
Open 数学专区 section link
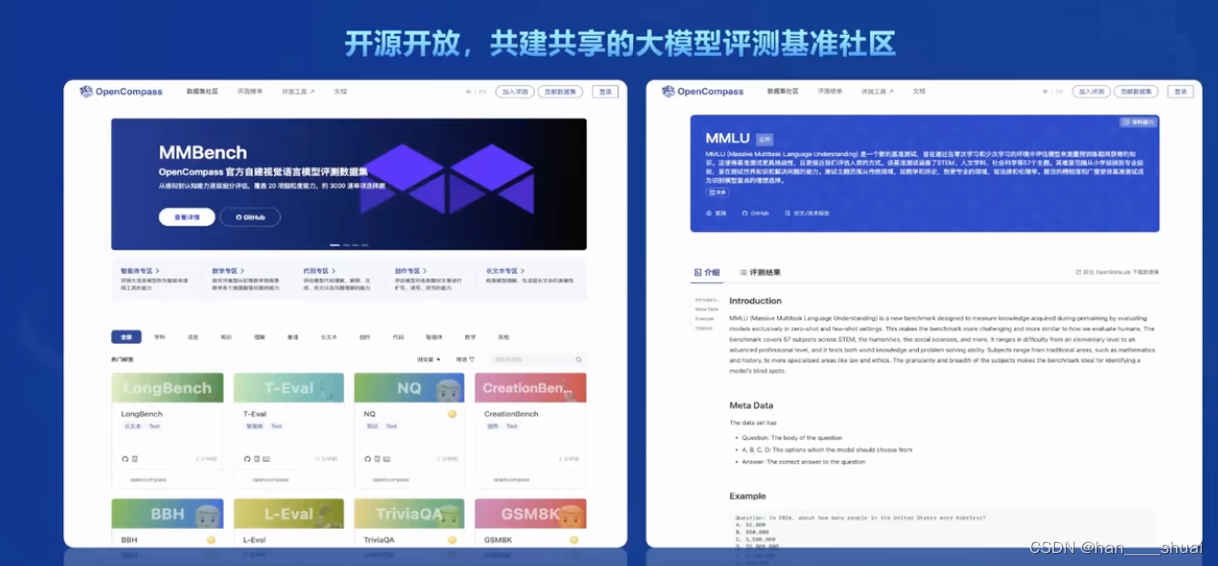tap(228, 271)
